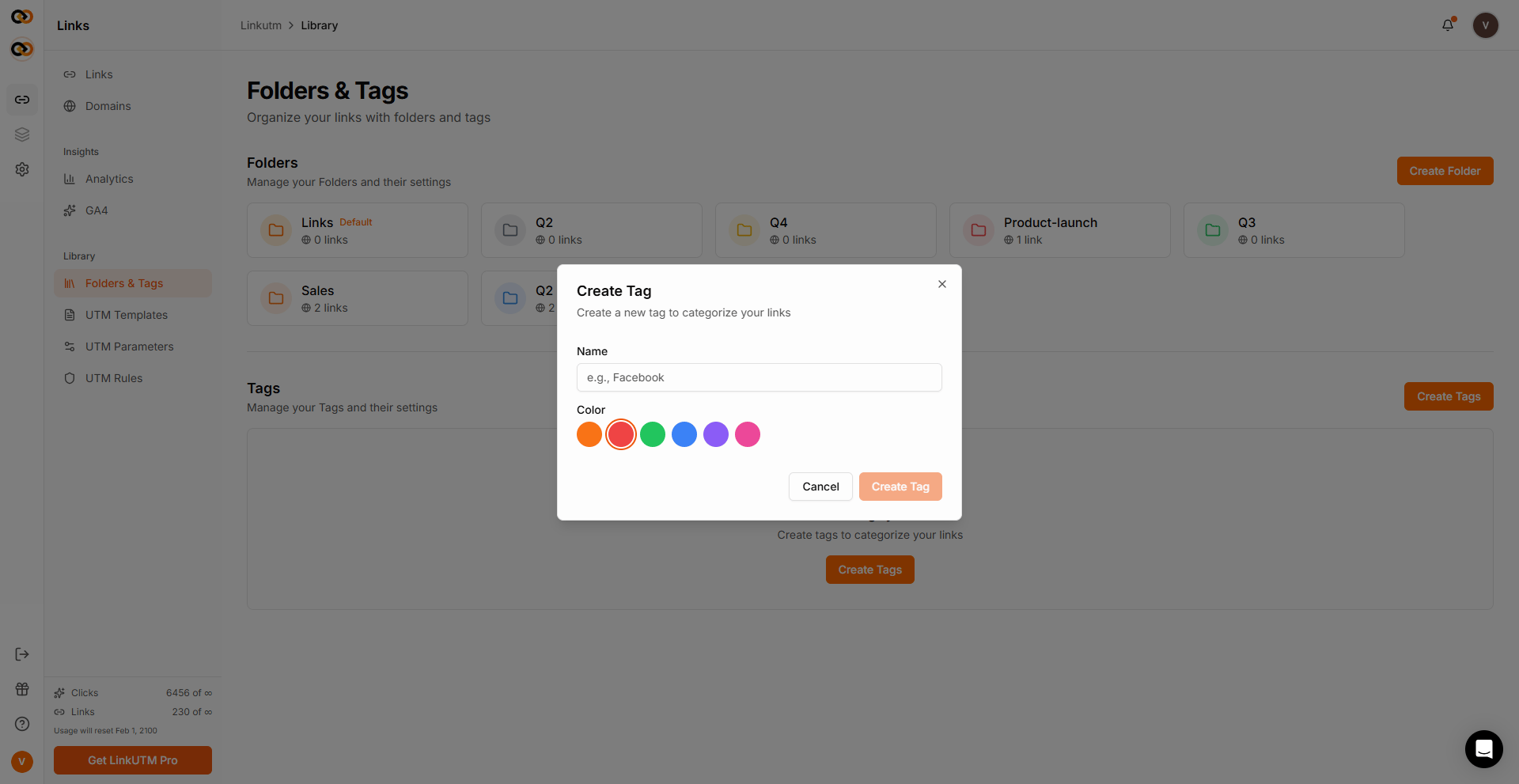Select Folders & Tags menu item
Image resolution: width=1519 pixels, height=784 pixels.
(133, 283)
